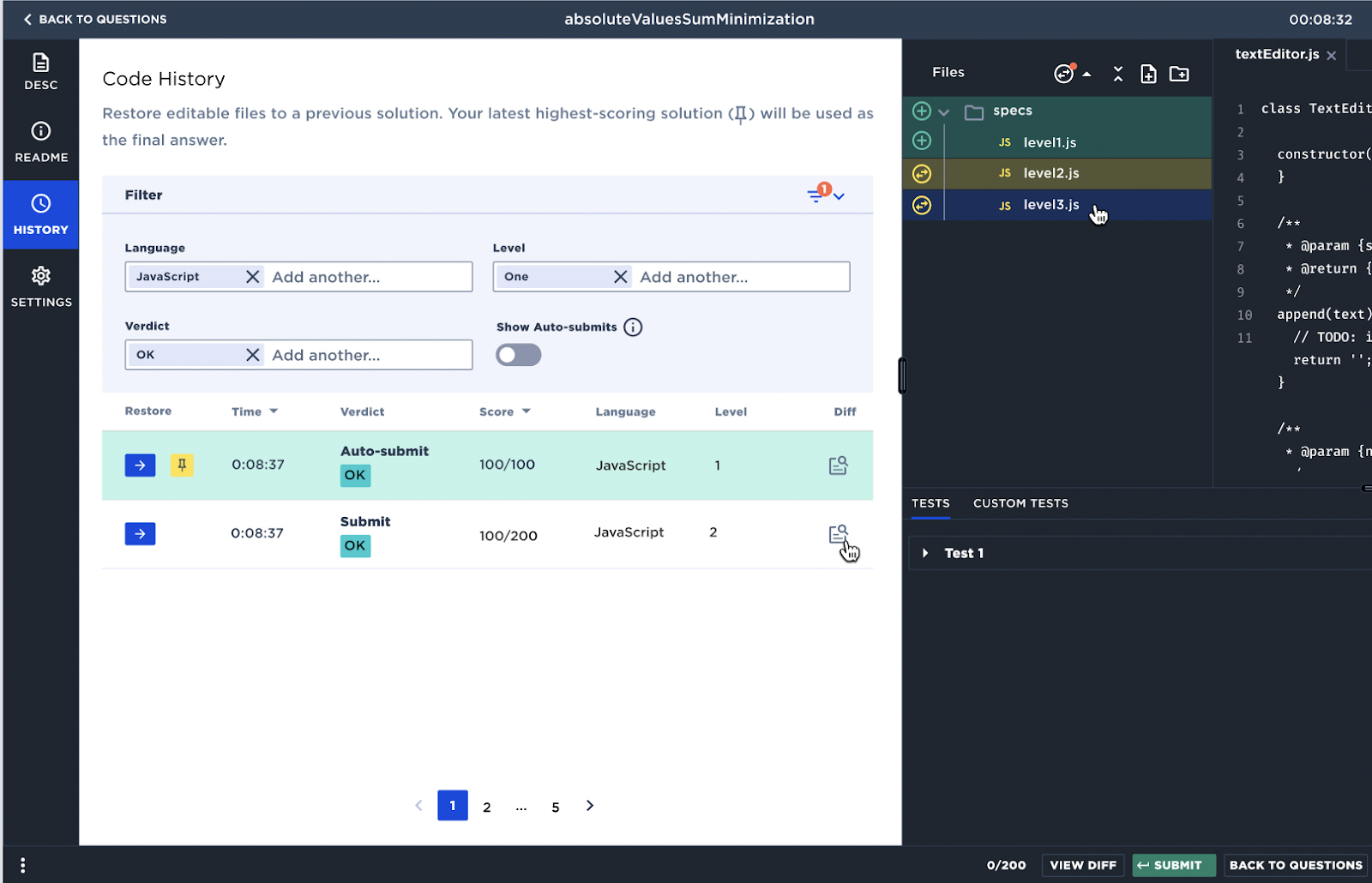Click the modified-status icon beside level2.js
The image size is (1372, 883).
tap(922, 174)
